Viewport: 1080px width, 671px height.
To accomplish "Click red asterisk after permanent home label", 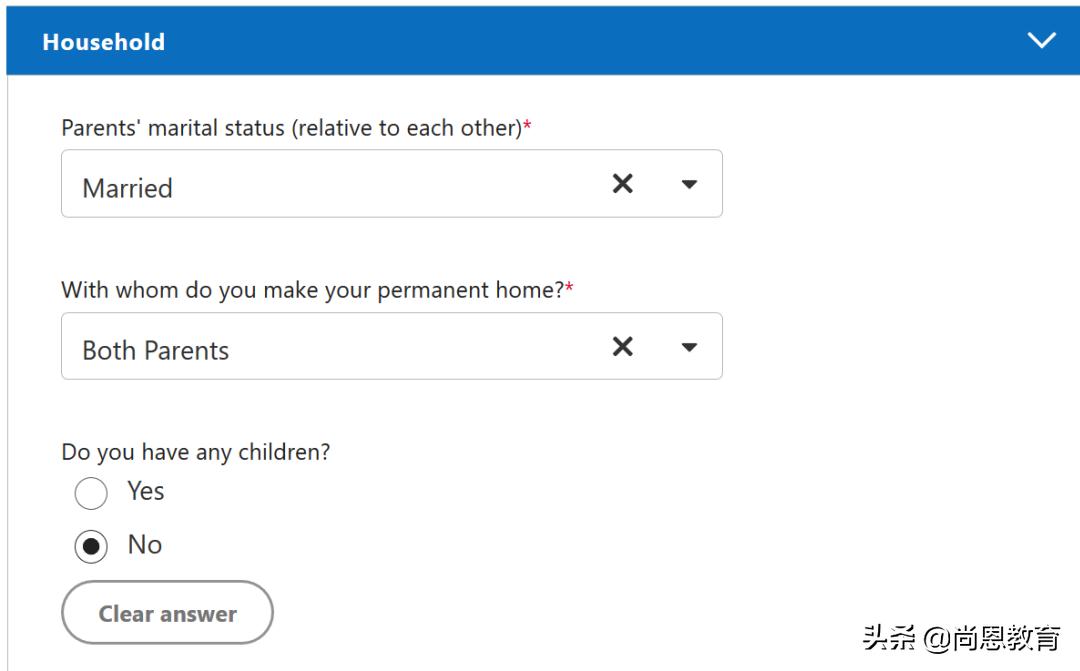I will [570, 289].
